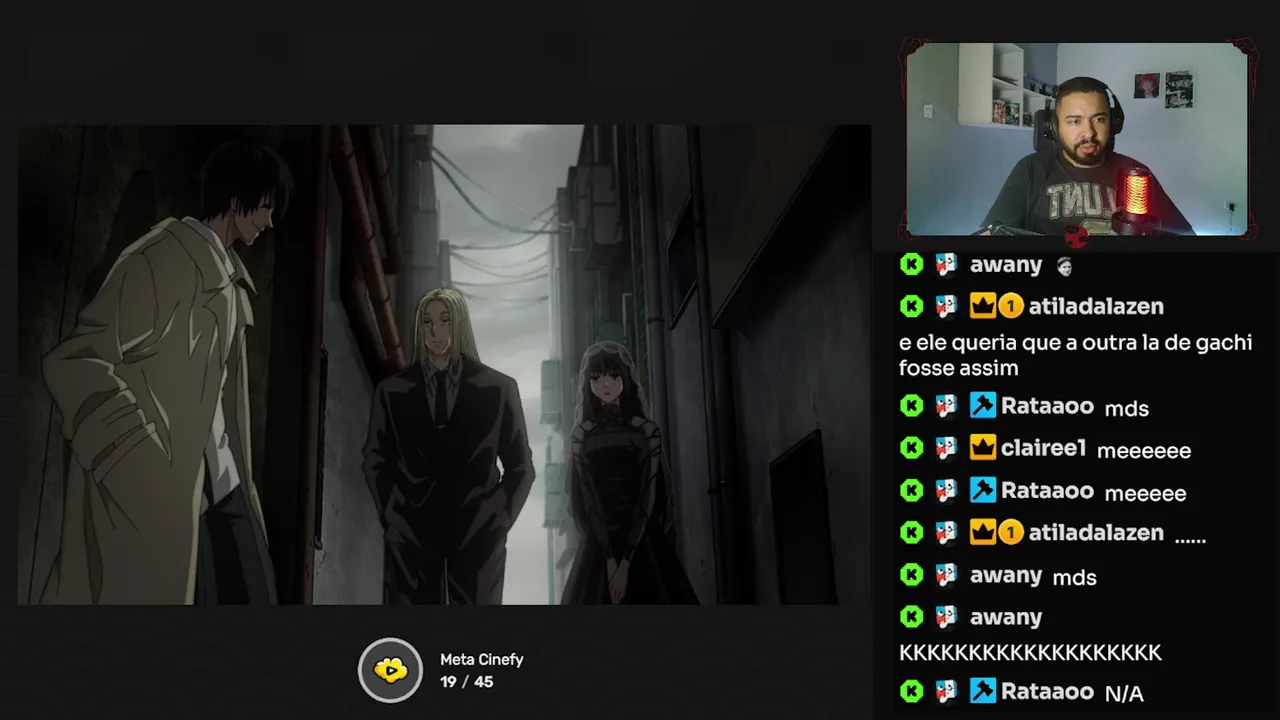The width and height of the screenshot is (1280, 720).
Task: Click Kick icon on Rataaoo's 'N/A' message
Action: (x=911, y=691)
